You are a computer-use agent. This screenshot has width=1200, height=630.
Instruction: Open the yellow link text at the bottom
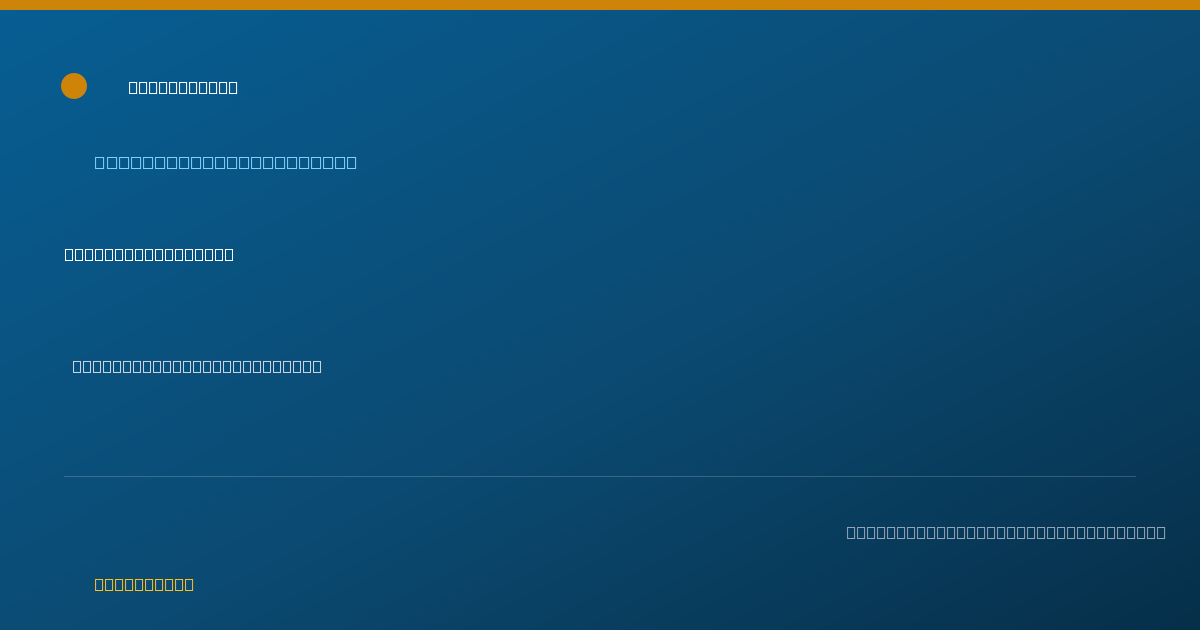coord(144,584)
